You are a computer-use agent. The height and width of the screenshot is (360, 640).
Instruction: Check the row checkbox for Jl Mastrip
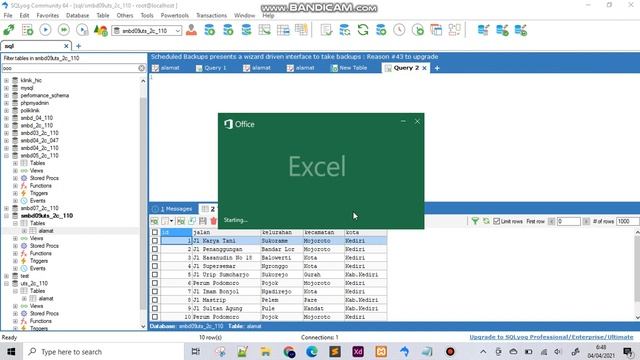click(155, 300)
